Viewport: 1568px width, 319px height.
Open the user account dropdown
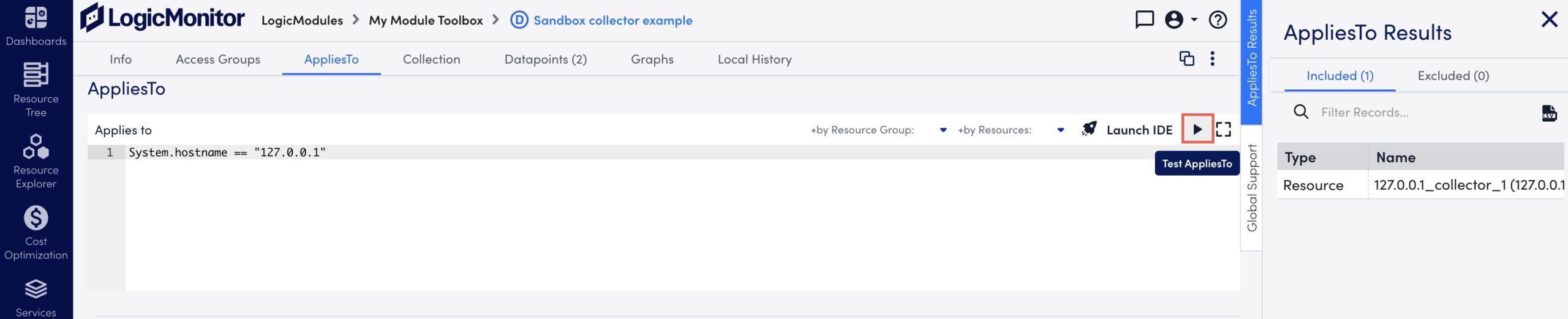click(x=1180, y=20)
